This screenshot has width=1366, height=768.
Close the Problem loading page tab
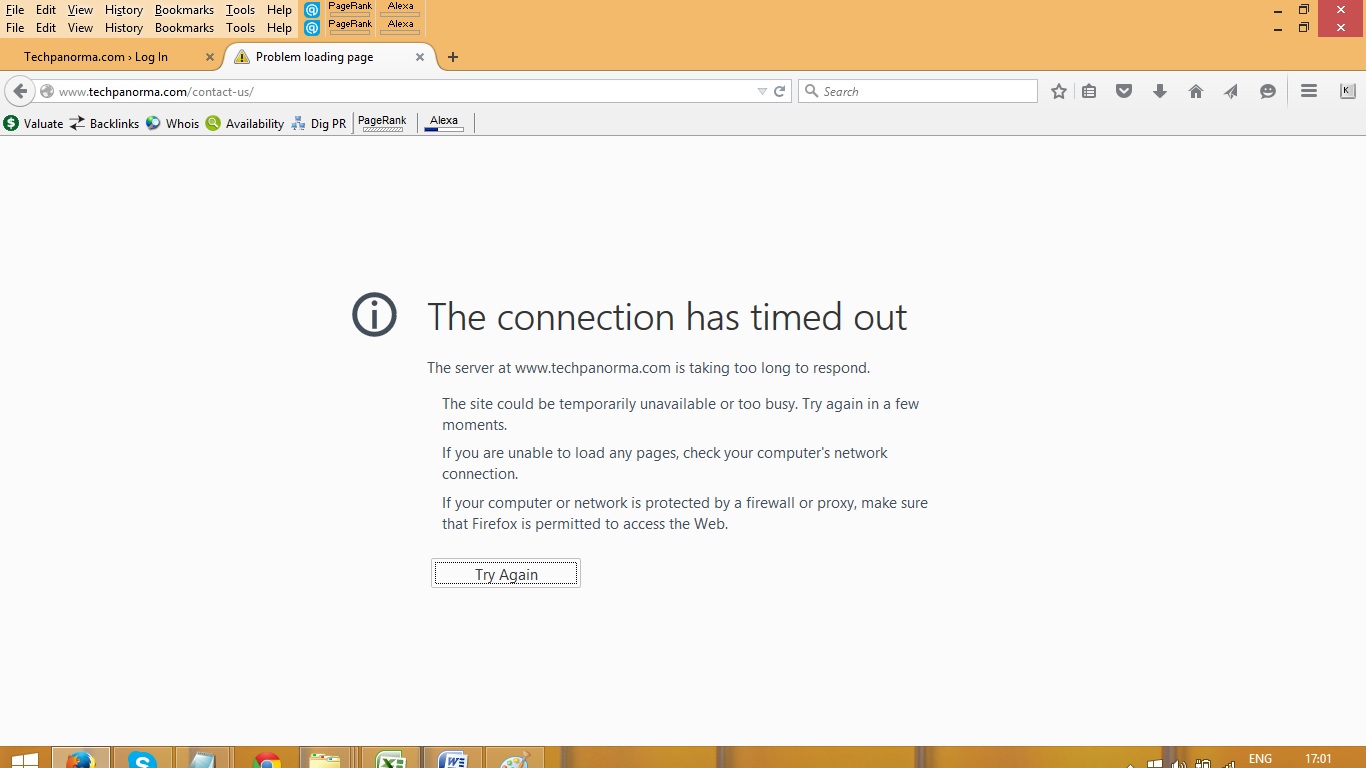click(x=420, y=57)
